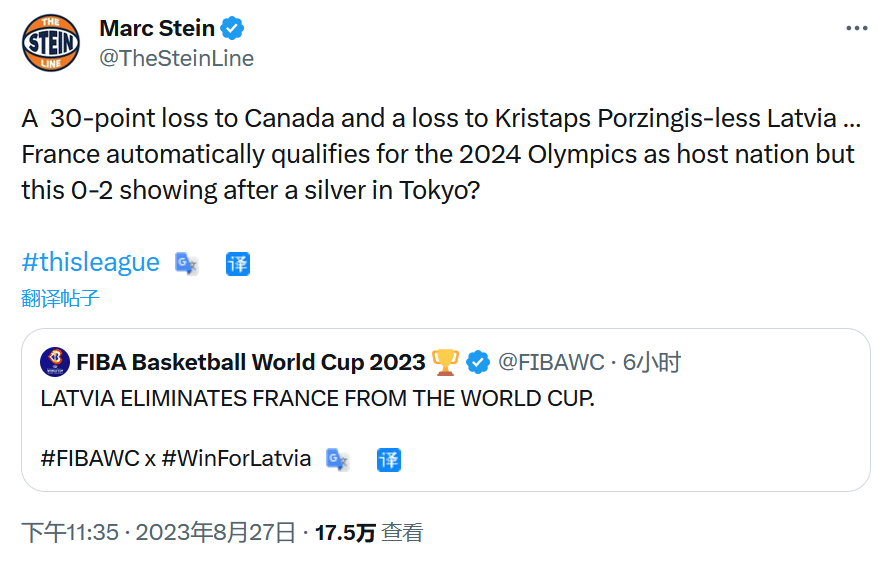Screen dimensions: 894x564
Task: Open the @FIBAWC handle in quoted post
Action: click(551, 361)
